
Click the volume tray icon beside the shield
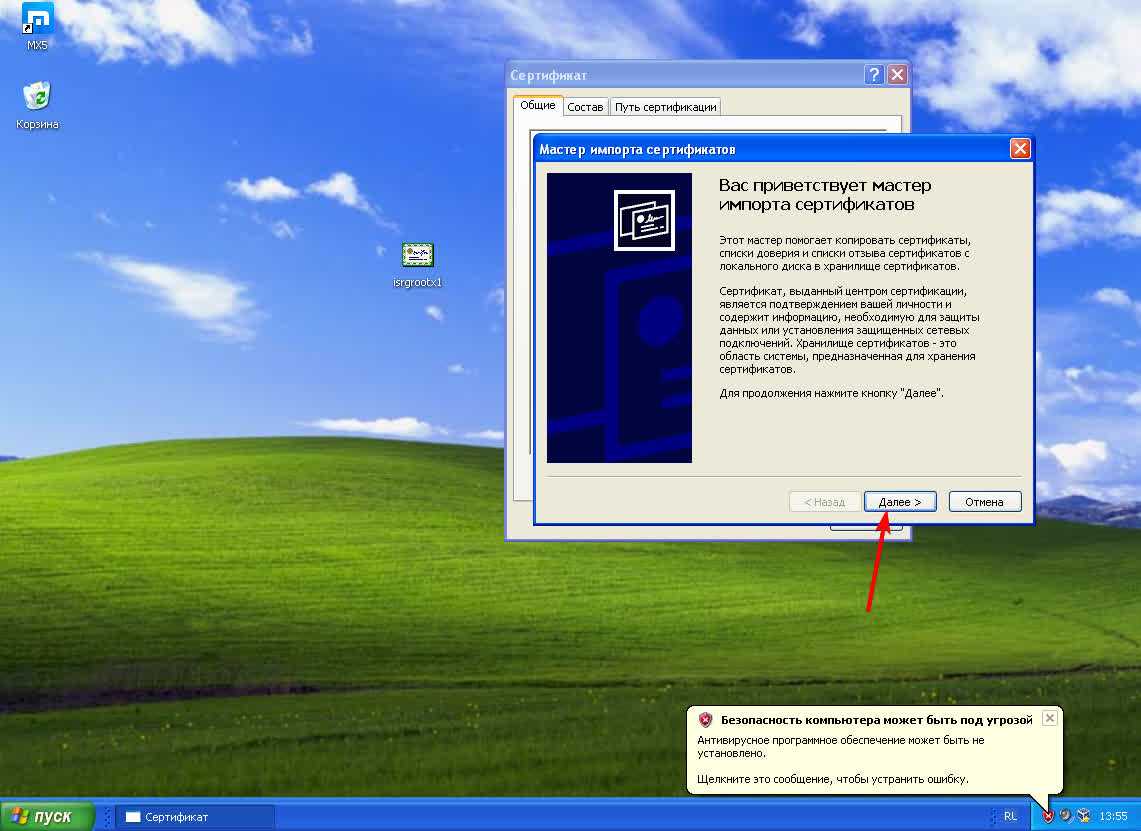1066,816
